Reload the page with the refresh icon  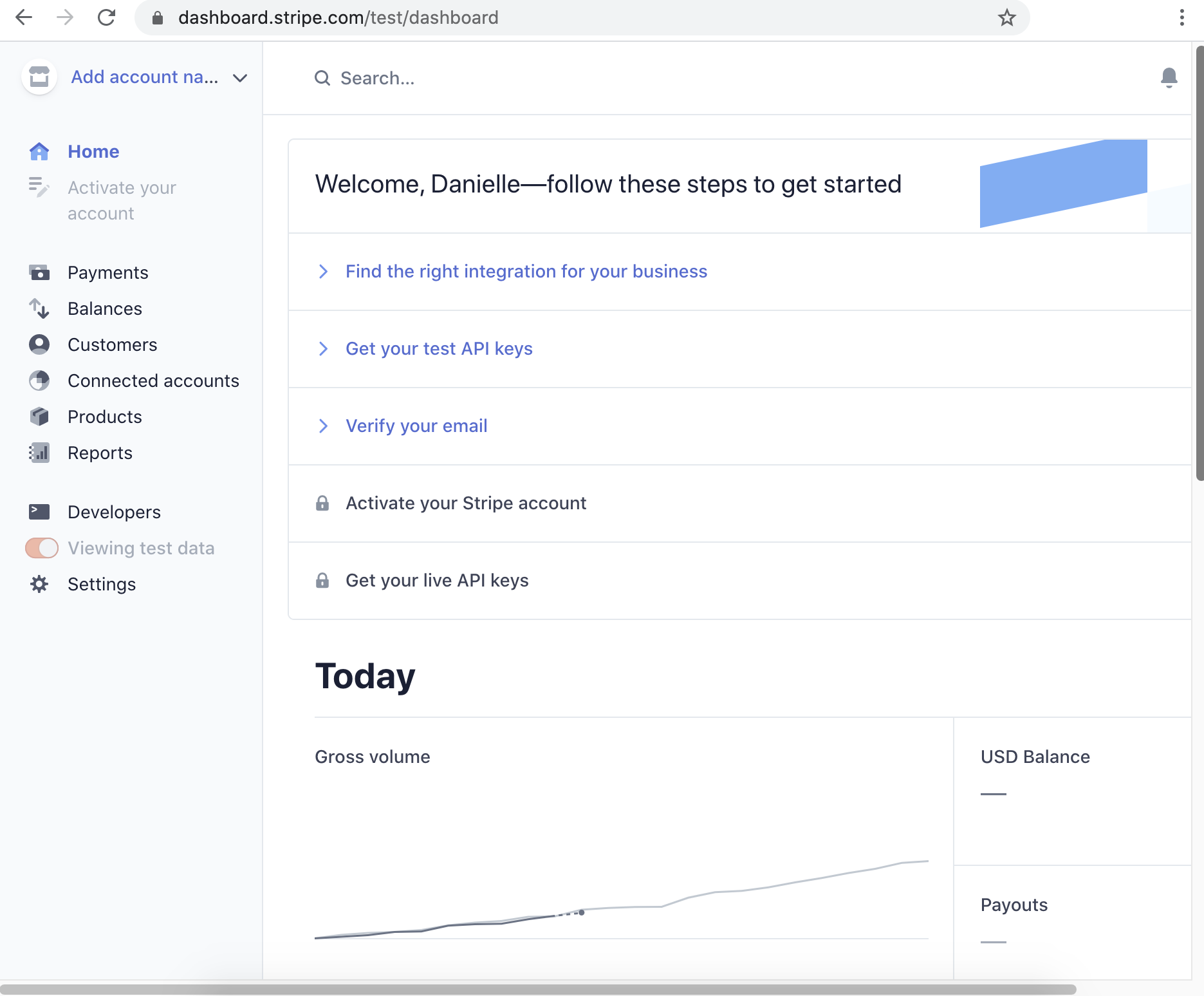(x=106, y=17)
